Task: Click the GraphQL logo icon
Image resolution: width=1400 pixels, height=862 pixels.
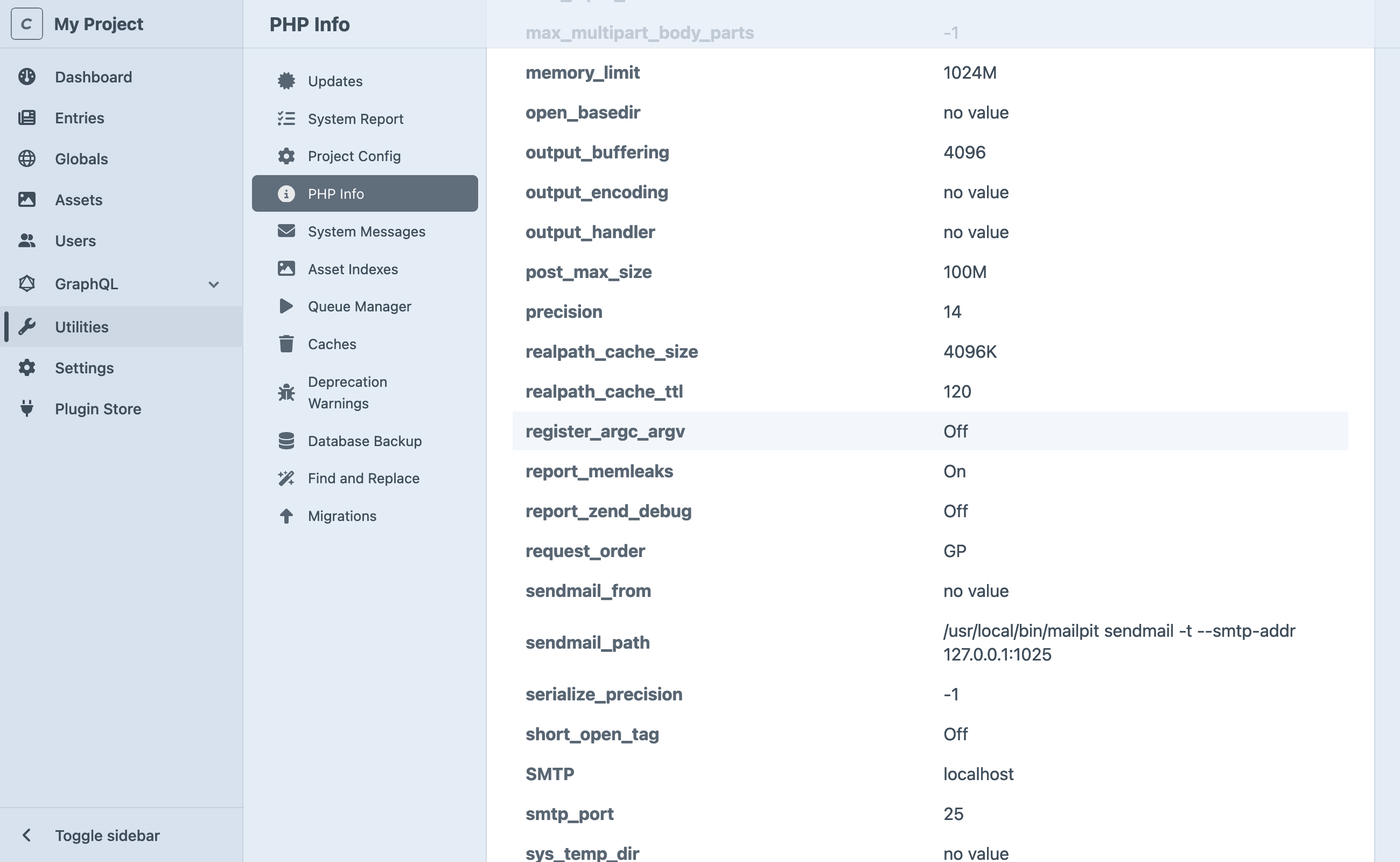Action: click(27, 283)
